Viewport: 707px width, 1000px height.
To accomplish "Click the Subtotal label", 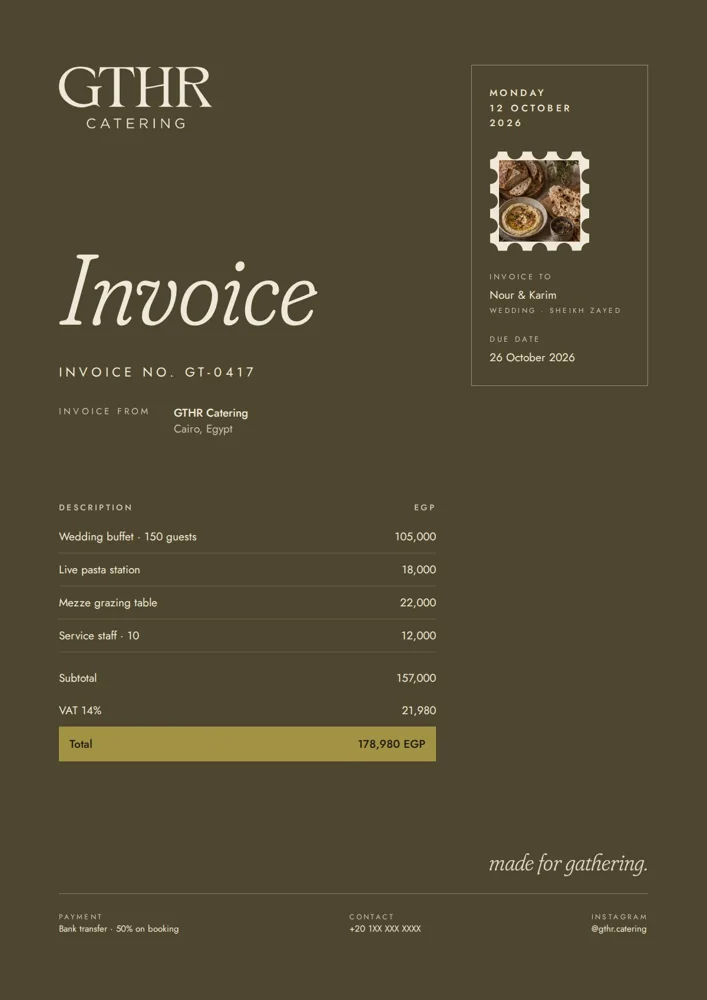I will click(x=78, y=678).
